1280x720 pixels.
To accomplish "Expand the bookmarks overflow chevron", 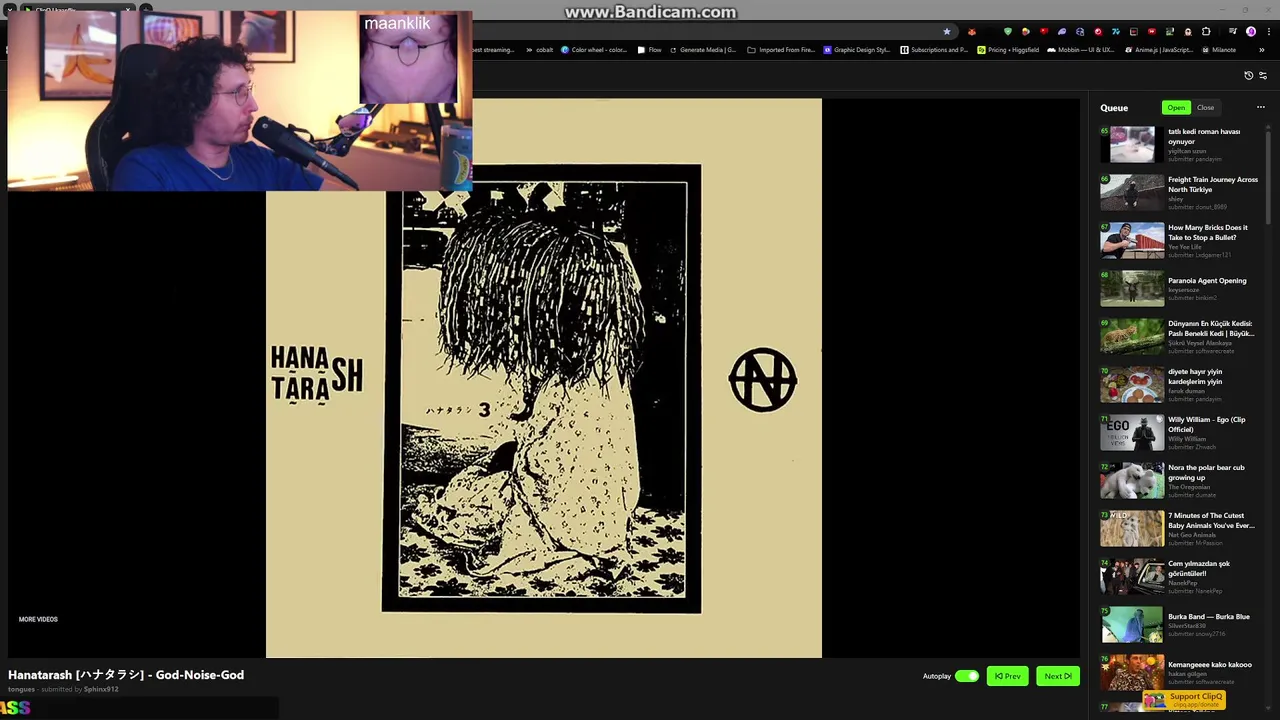I will click(1261, 49).
